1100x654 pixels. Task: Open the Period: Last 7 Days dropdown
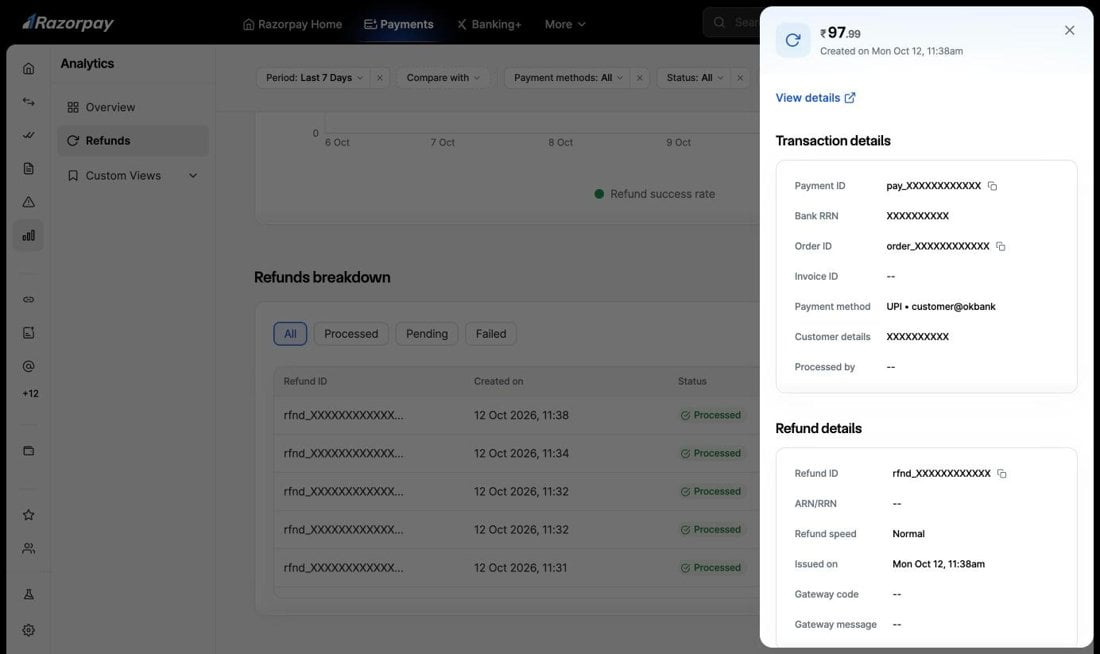coord(314,78)
